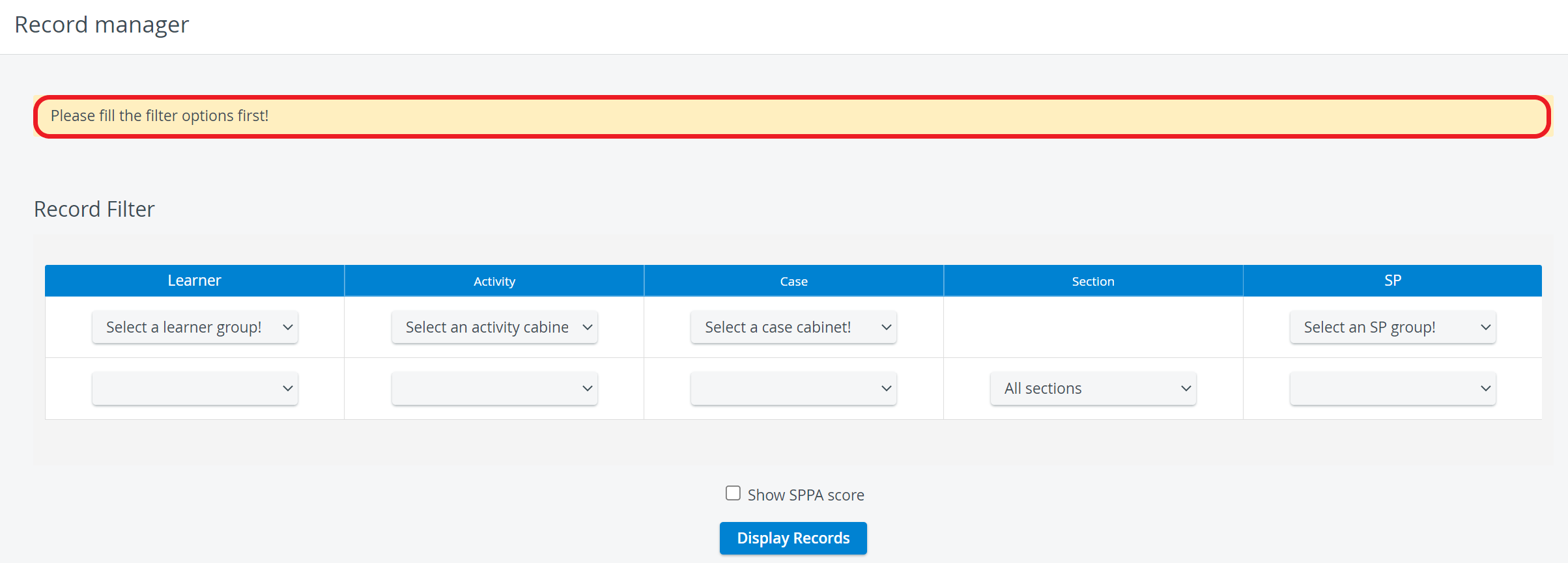Viewport: 1568px width, 563px height.
Task: Click the 'Please fill the filter options first!' alert
Action: (x=792, y=117)
